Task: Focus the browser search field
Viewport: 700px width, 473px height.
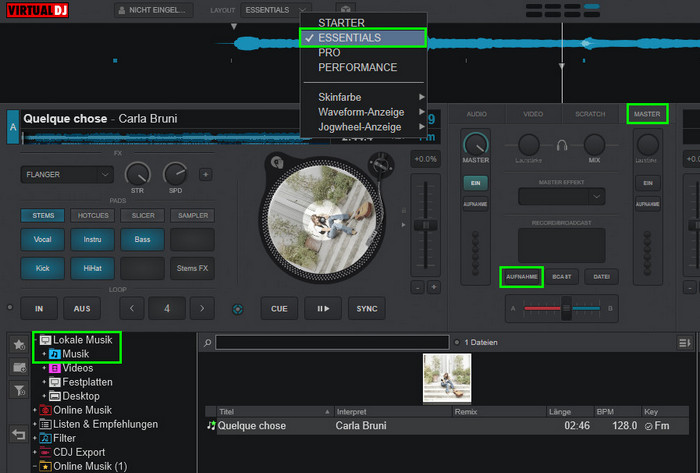Action: coord(332,343)
